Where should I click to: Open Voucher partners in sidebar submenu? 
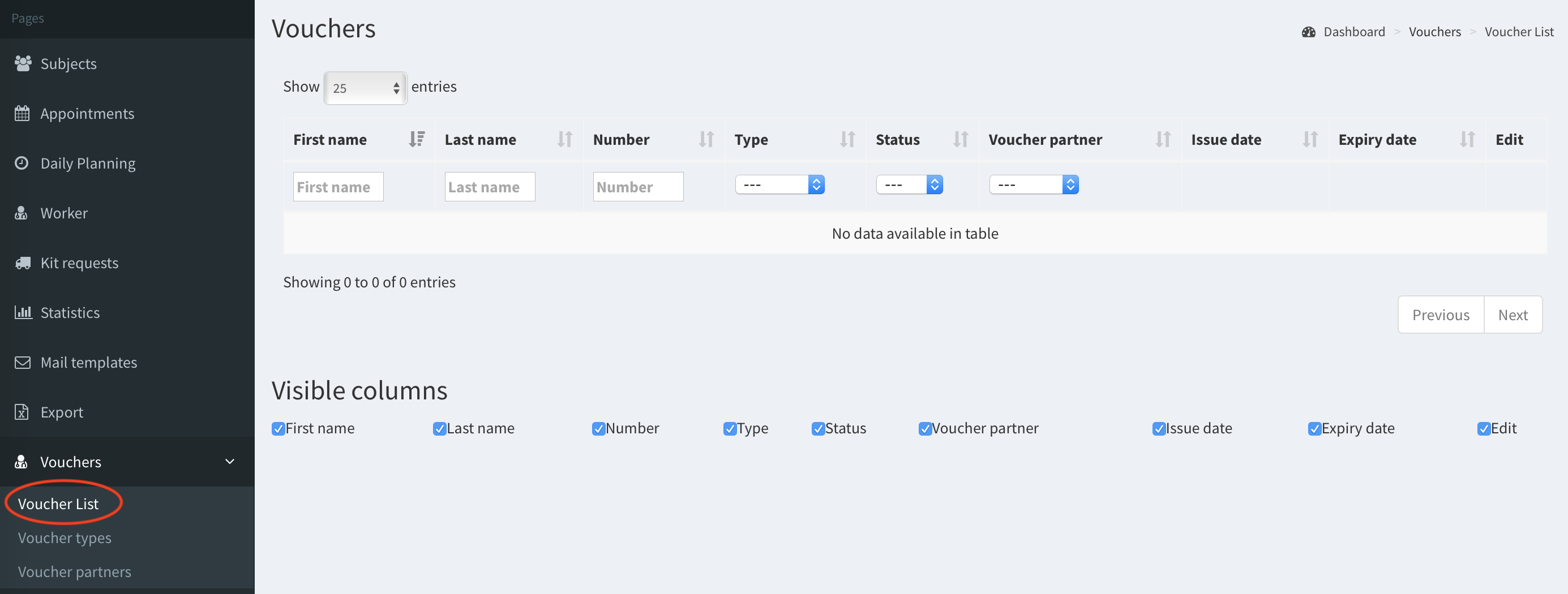pyautogui.click(x=74, y=571)
